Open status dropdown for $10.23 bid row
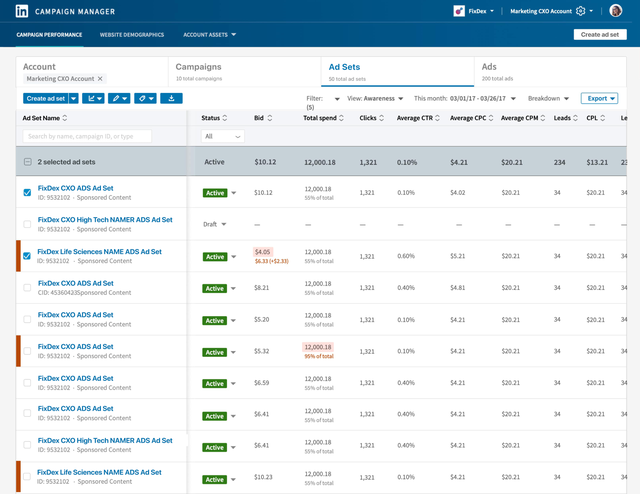The image size is (640, 494). [x=233, y=479]
